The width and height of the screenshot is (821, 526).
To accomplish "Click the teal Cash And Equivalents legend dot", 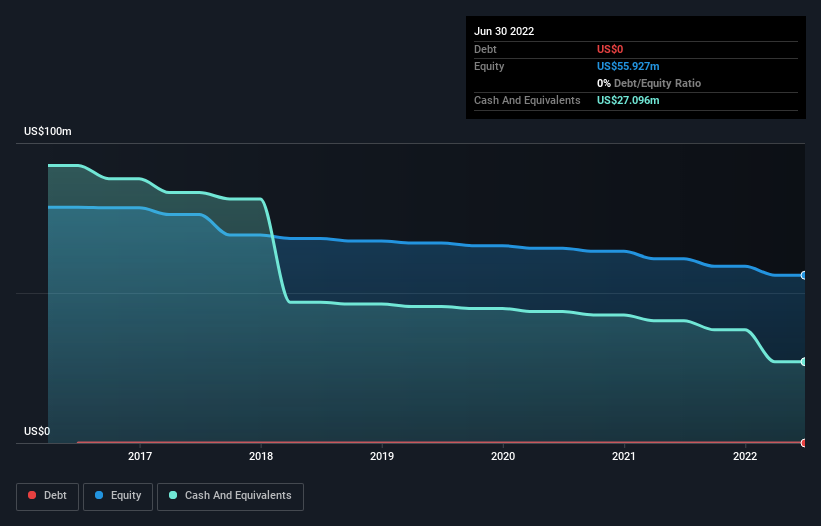I will [173, 495].
